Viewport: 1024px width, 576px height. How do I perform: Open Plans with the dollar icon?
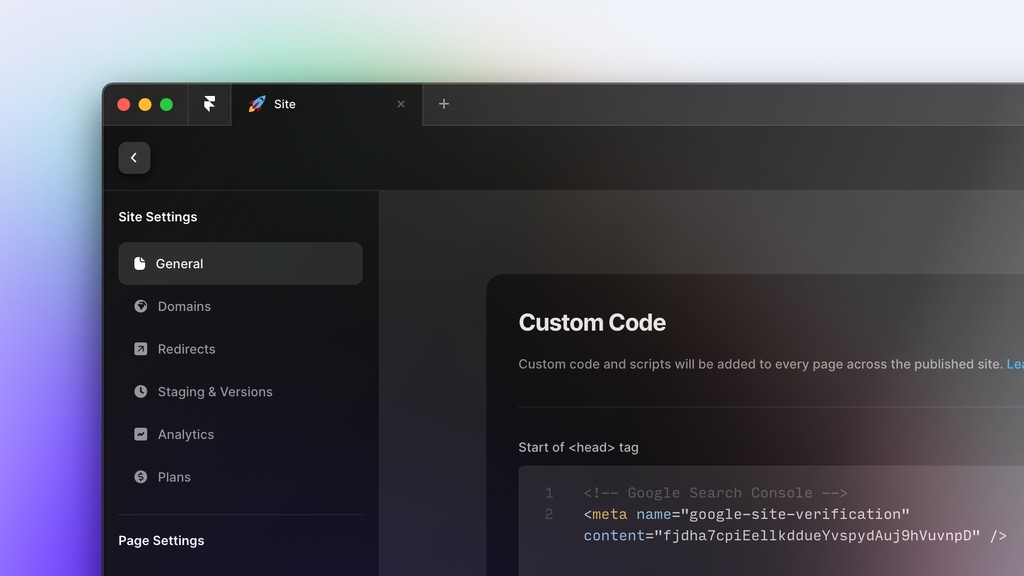coord(140,477)
